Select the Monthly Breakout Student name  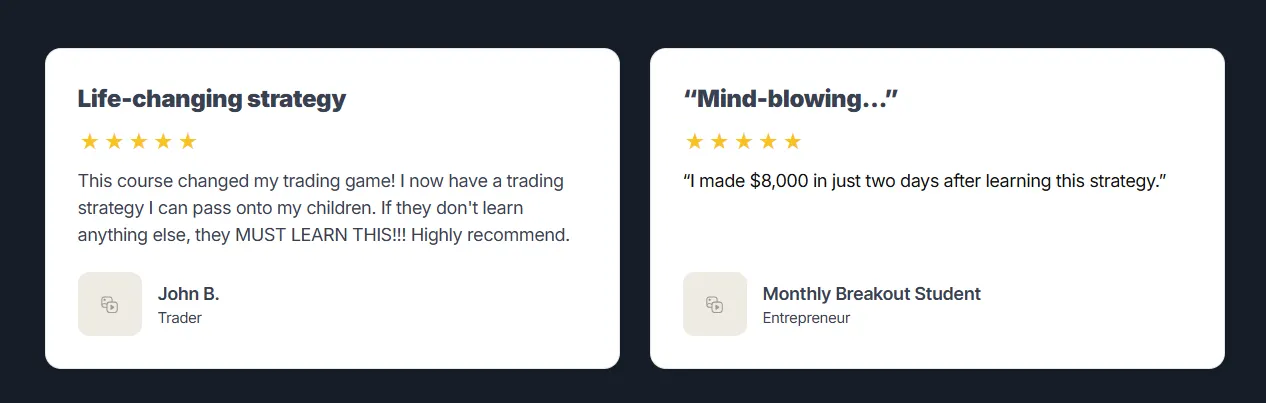[x=872, y=294]
